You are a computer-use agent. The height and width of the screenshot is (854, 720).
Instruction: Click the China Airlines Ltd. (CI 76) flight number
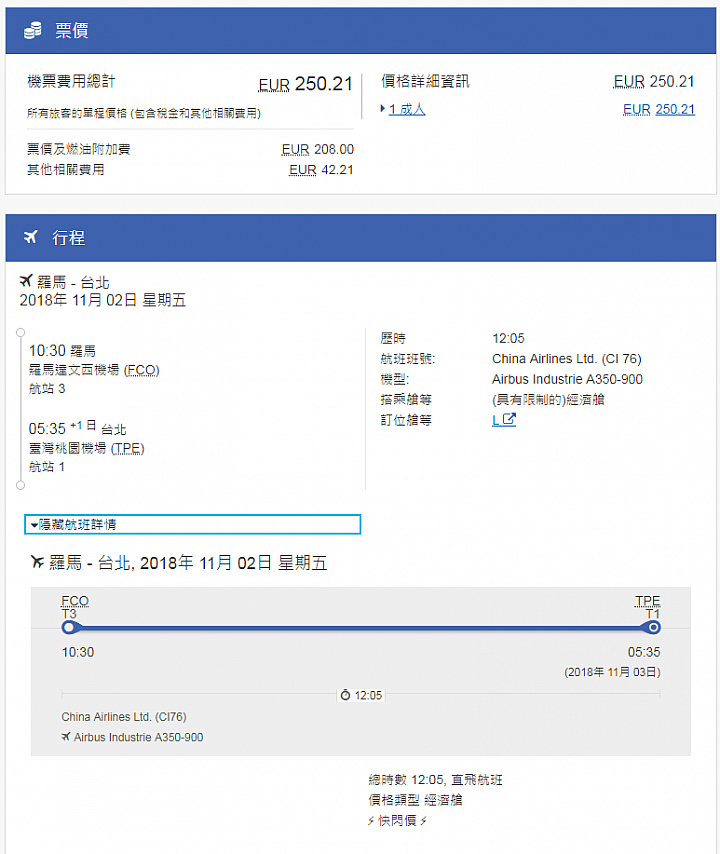[x=567, y=359]
